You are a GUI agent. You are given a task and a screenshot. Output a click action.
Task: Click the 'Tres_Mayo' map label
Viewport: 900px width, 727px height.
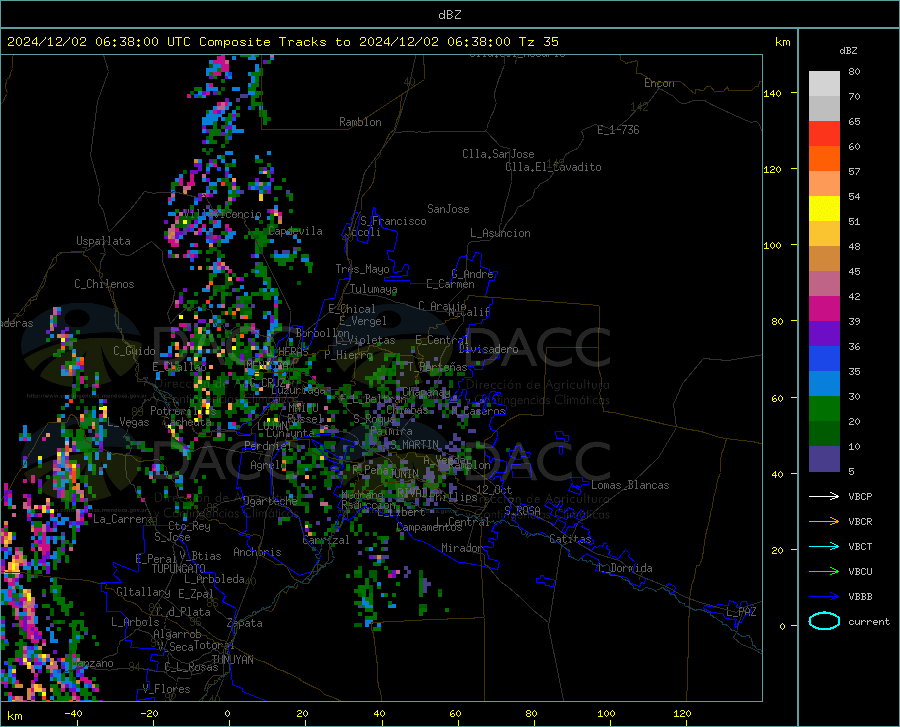coord(362,269)
